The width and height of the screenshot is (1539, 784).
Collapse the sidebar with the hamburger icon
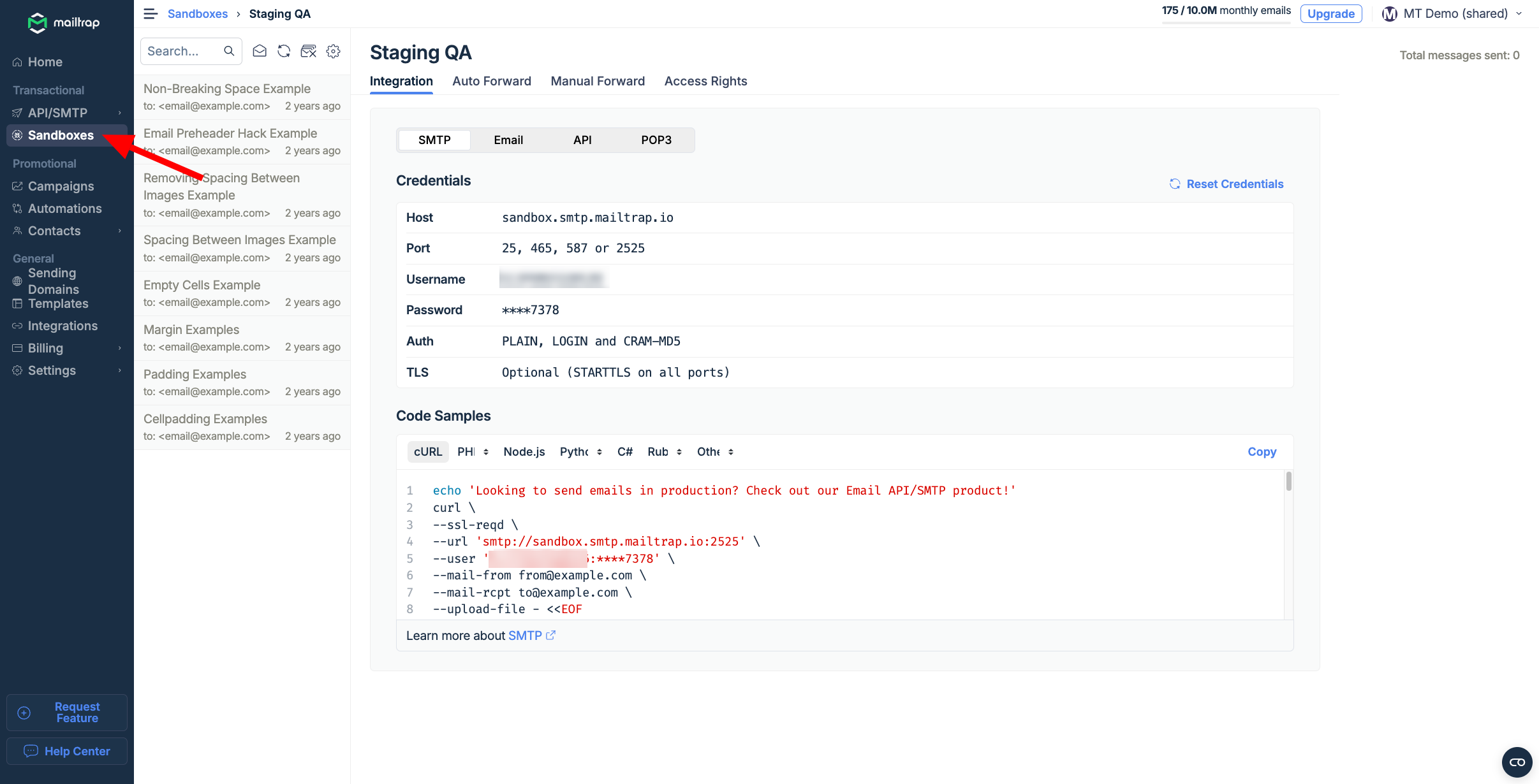tap(150, 13)
